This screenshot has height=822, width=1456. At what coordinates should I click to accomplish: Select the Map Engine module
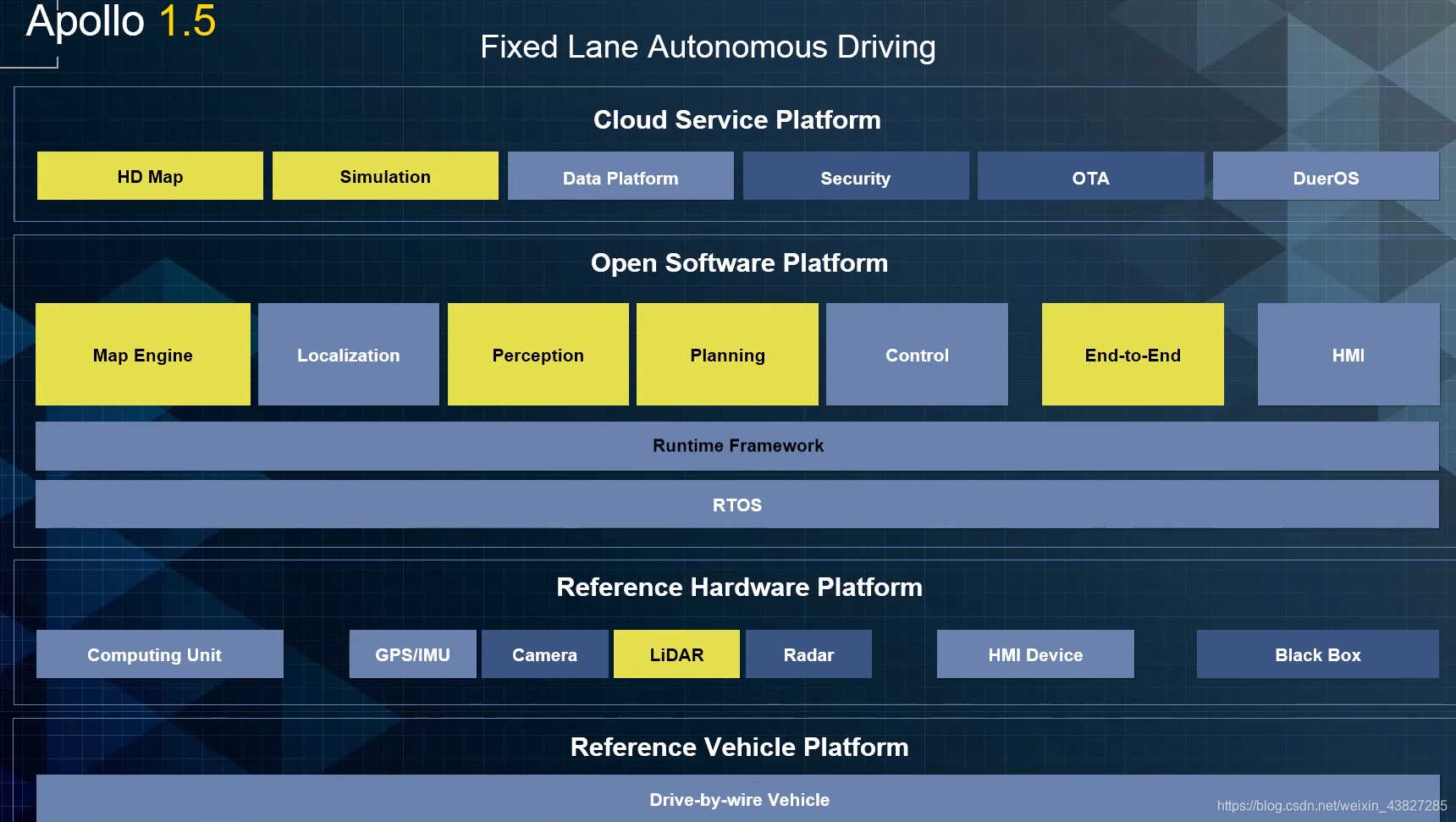(143, 355)
